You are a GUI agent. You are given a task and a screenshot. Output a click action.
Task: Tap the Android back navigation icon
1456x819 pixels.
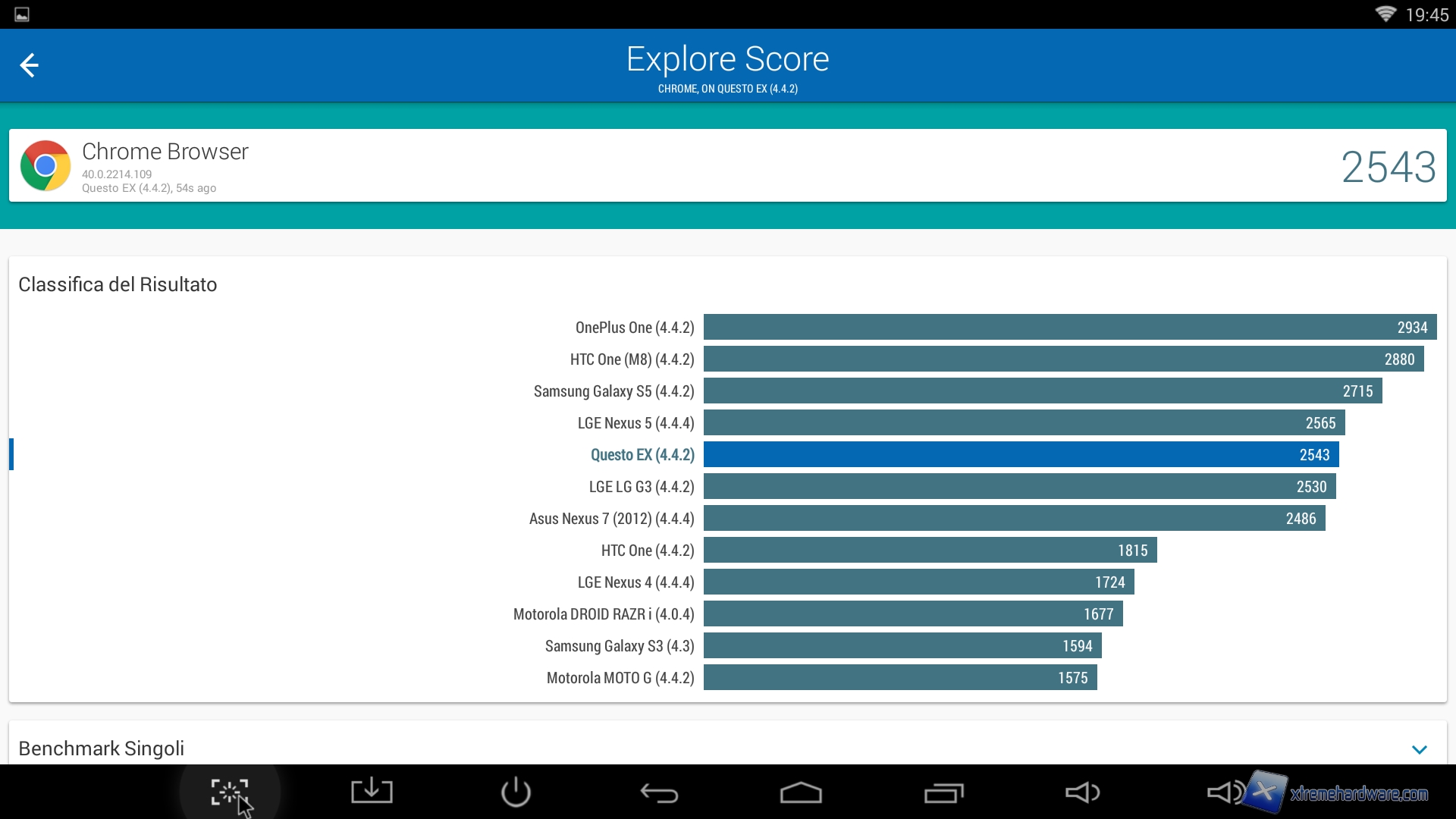pyautogui.click(x=659, y=793)
